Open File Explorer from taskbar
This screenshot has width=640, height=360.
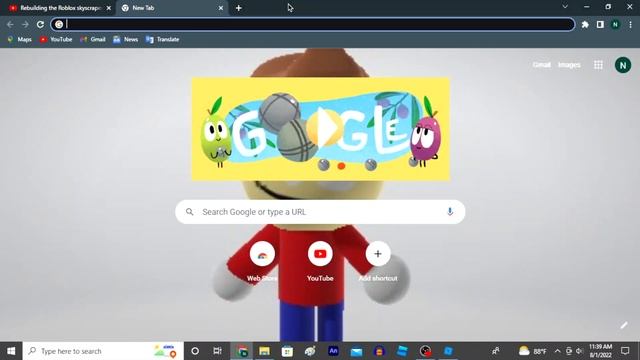264,351
